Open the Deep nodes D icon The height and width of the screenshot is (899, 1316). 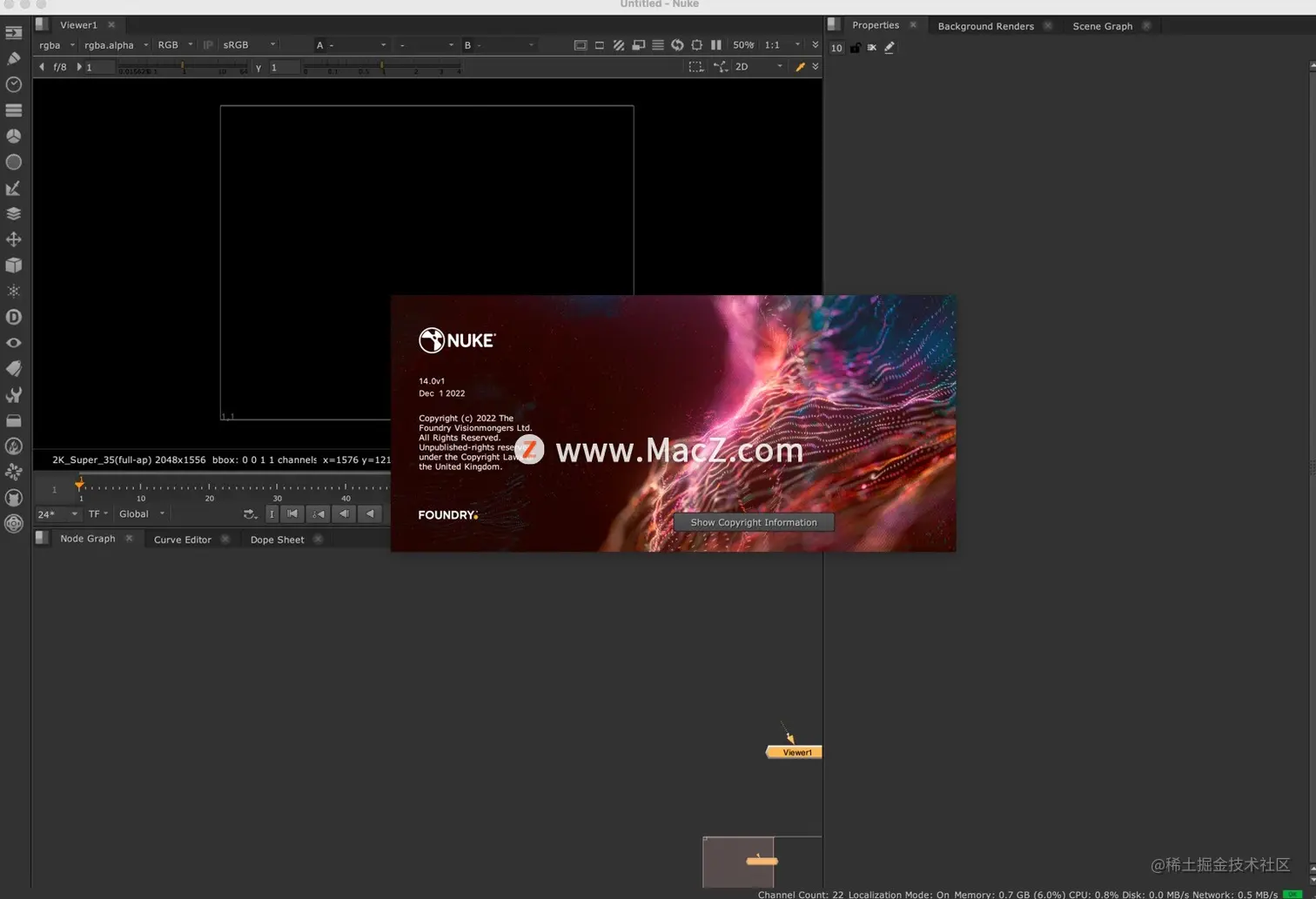(14, 317)
